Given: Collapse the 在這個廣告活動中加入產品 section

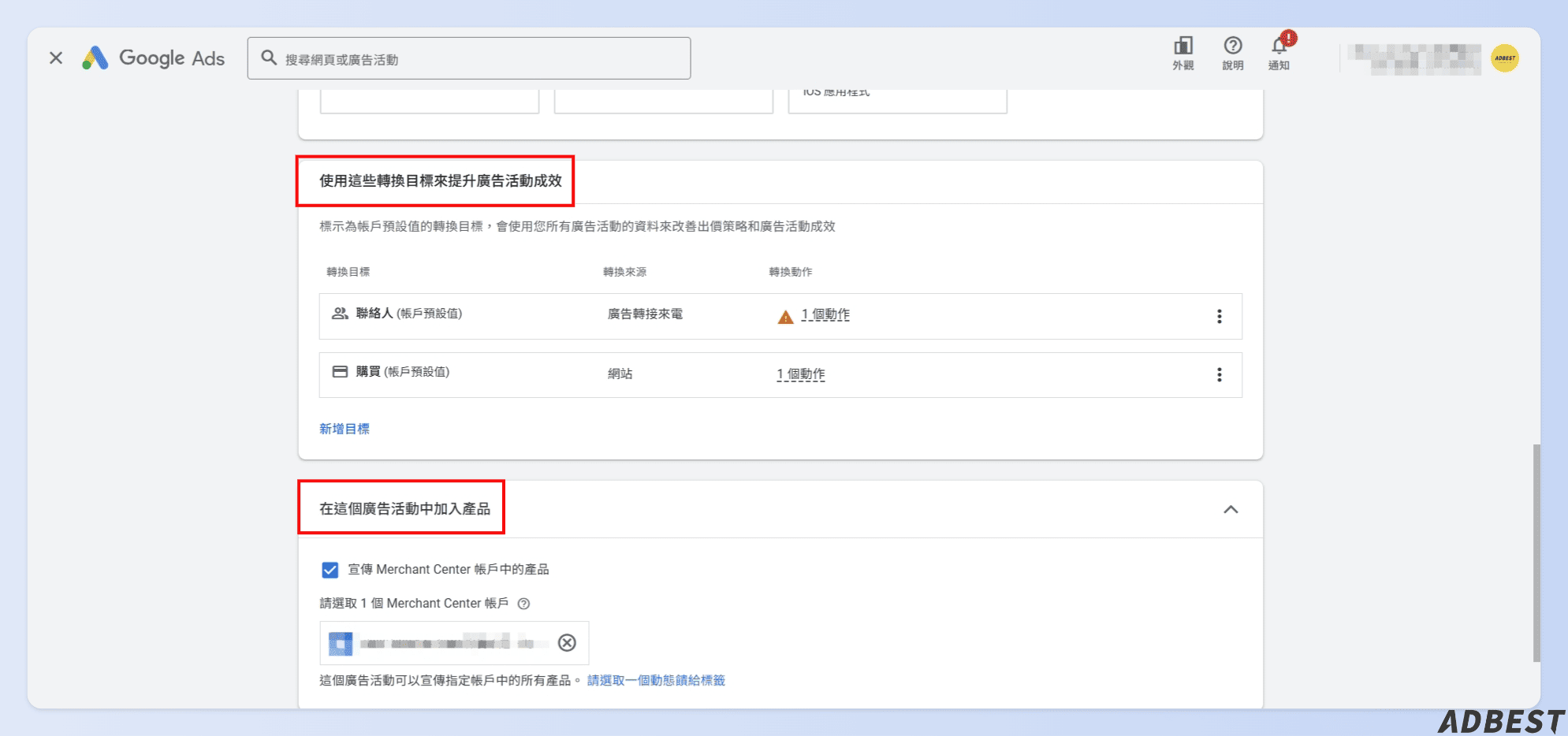Looking at the screenshot, I should tap(1231, 509).
